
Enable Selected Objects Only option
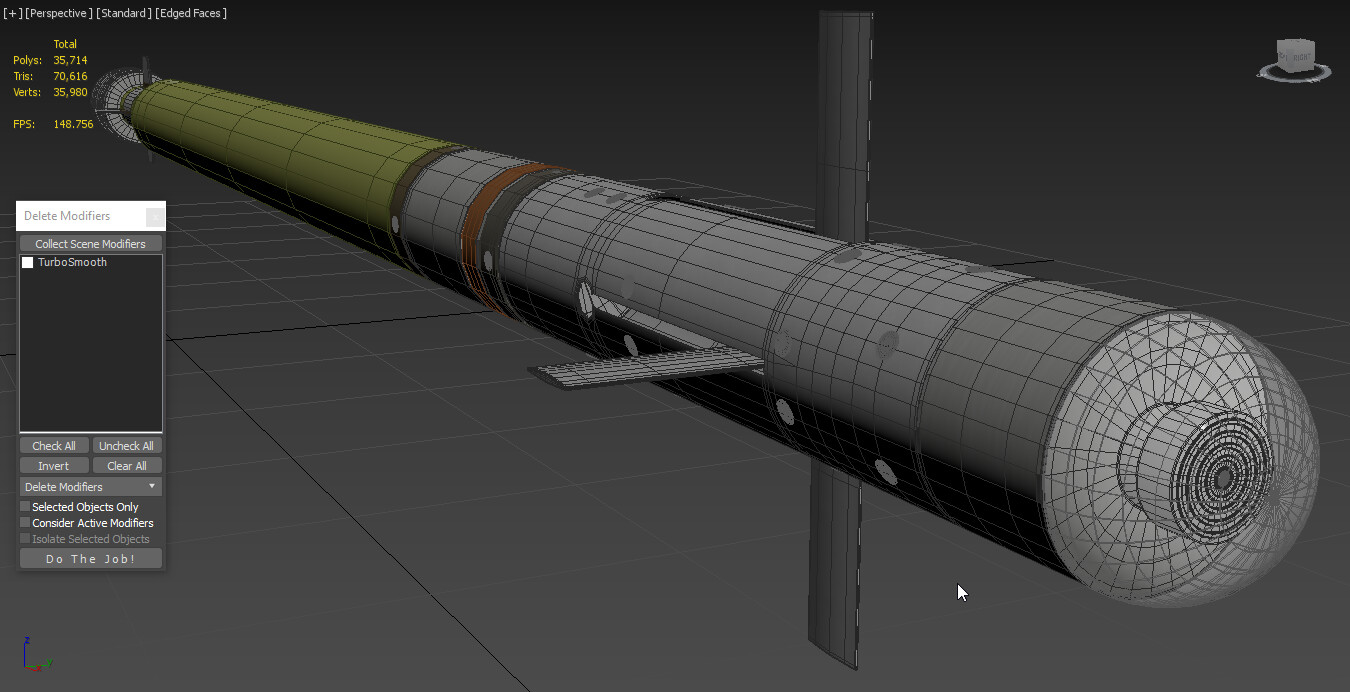click(24, 506)
